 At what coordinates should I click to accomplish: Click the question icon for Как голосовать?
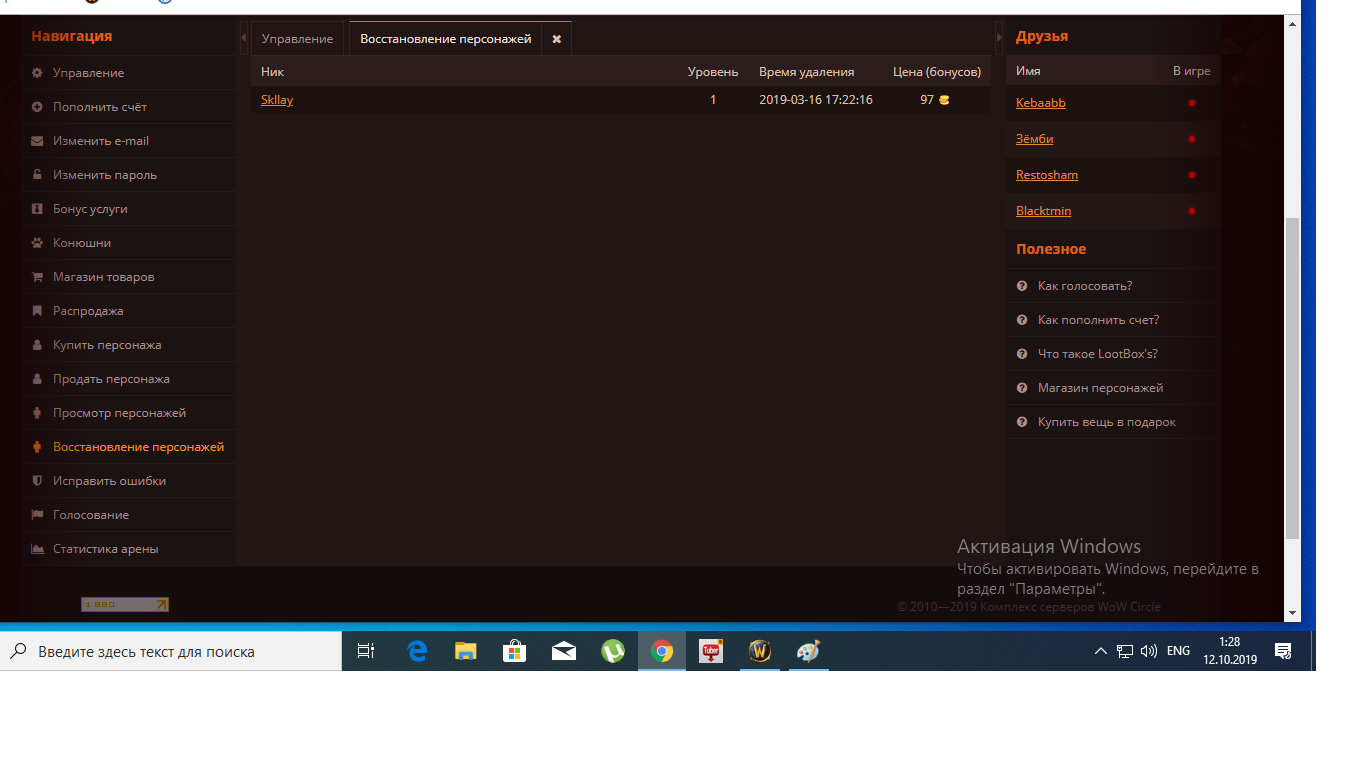tap(1022, 286)
